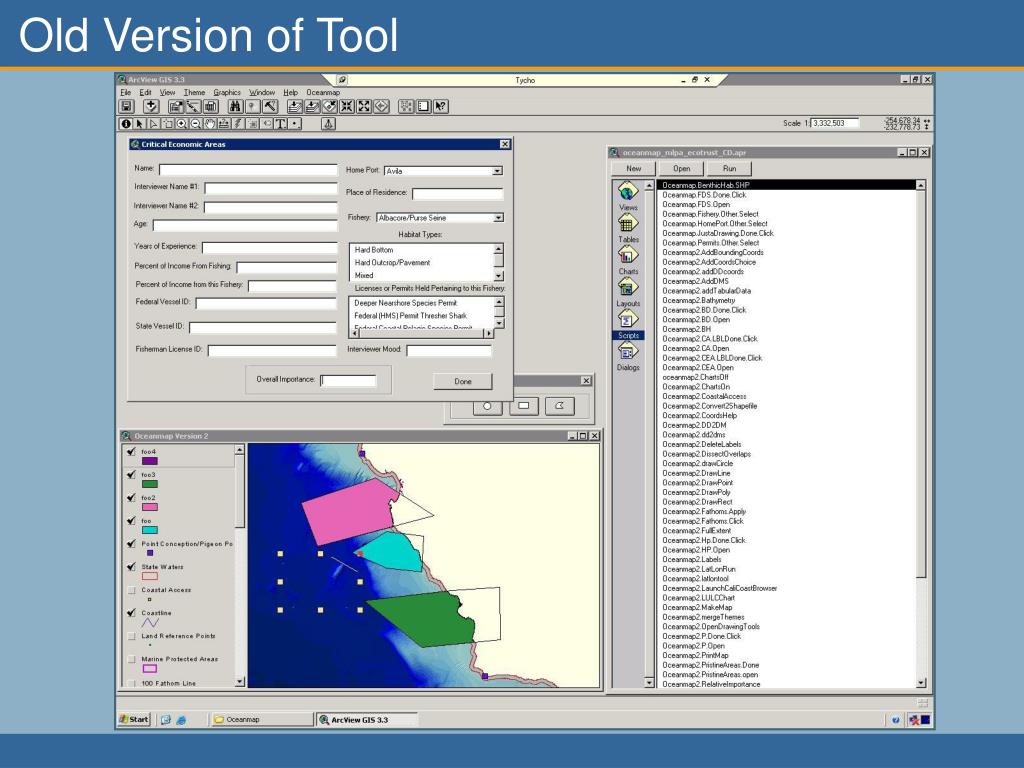Click the foo2 pink legend swatch
Image resolution: width=1024 pixels, height=768 pixels.
click(x=150, y=507)
